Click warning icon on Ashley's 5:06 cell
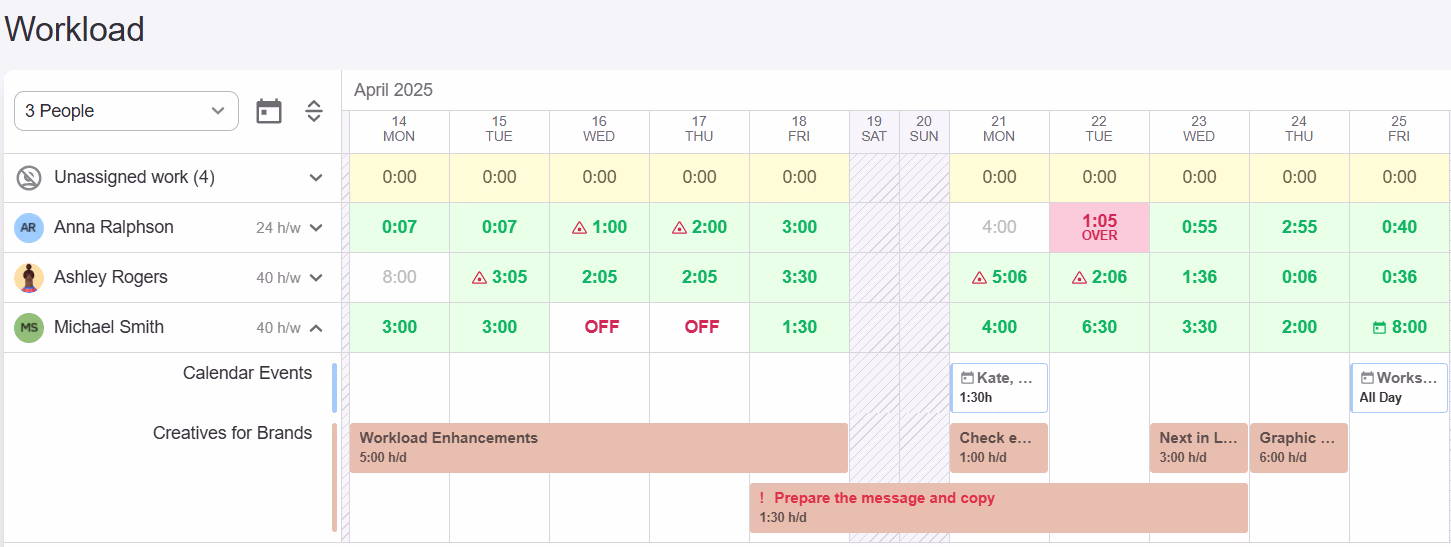 pyautogui.click(x=979, y=278)
